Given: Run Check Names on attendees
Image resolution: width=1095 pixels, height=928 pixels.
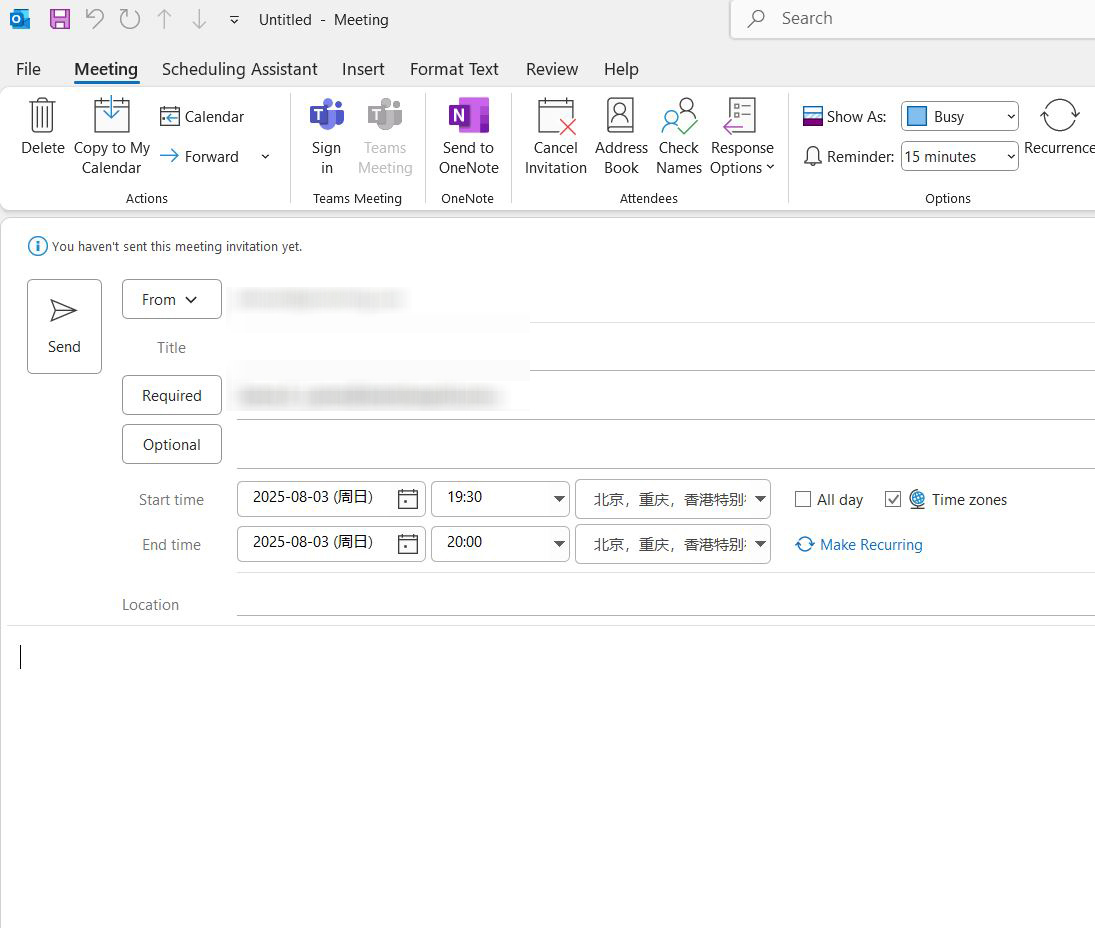Looking at the screenshot, I should (x=679, y=135).
